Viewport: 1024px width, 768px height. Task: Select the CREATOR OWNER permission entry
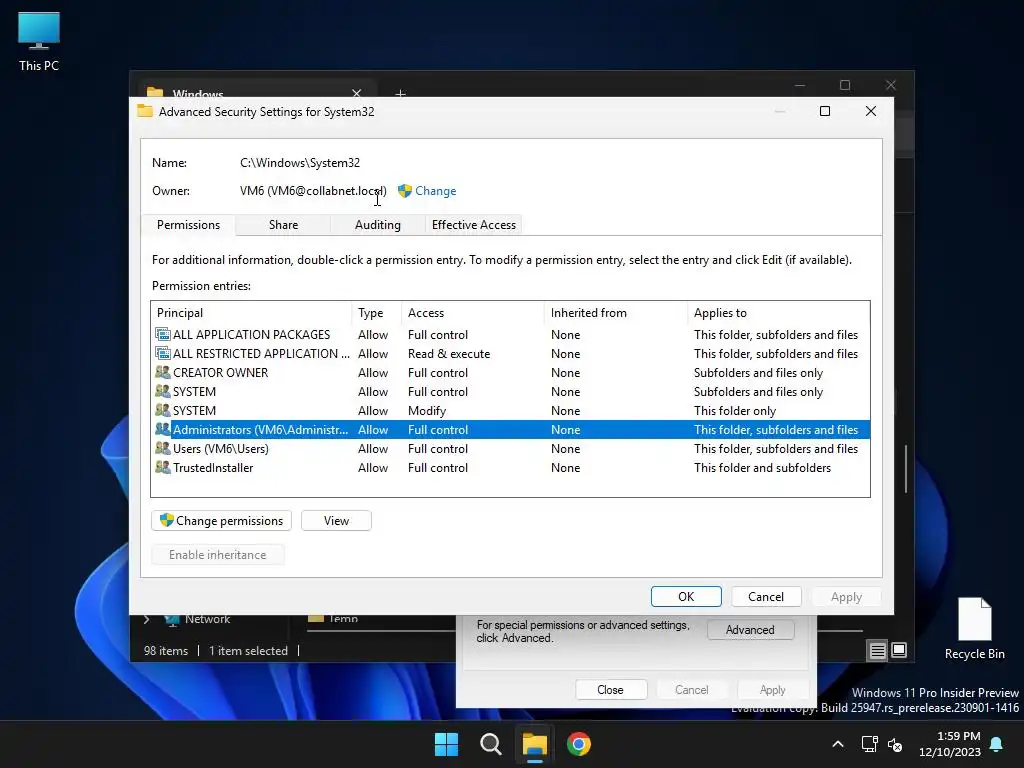511,372
